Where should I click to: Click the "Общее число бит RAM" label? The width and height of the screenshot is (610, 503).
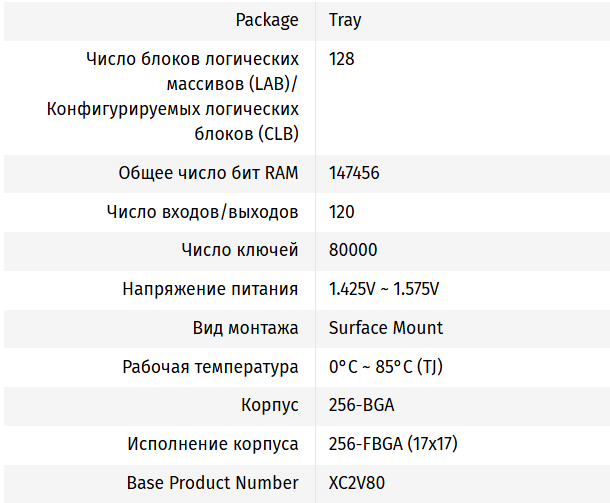[208, 173]
